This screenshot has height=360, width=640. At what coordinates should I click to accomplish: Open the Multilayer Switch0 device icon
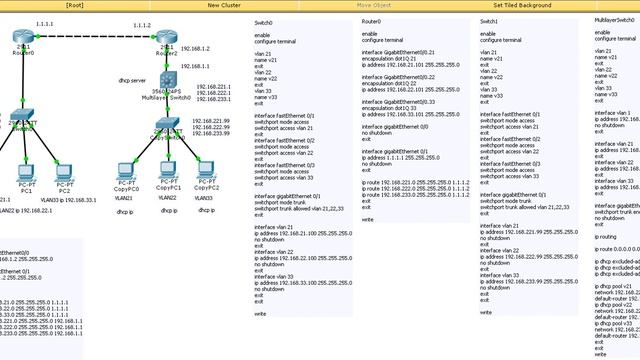(168, 80)
